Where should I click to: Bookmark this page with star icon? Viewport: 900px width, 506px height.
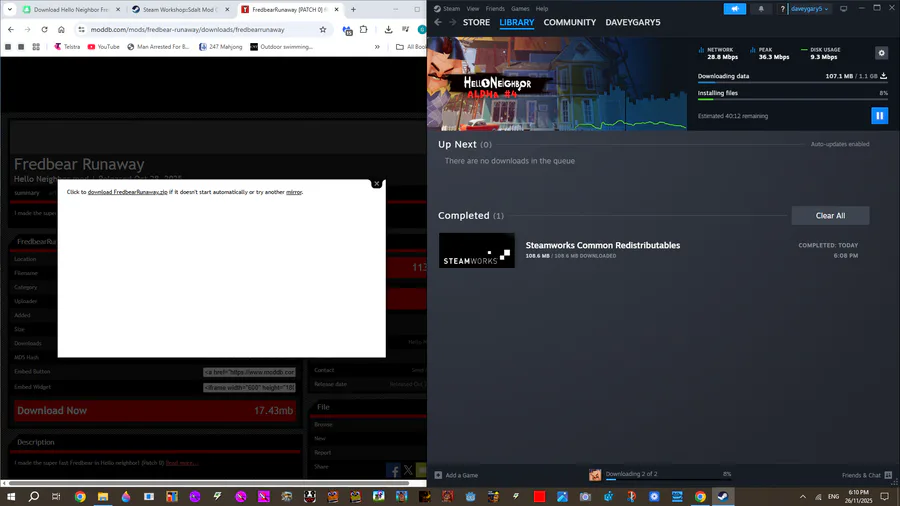323,29
